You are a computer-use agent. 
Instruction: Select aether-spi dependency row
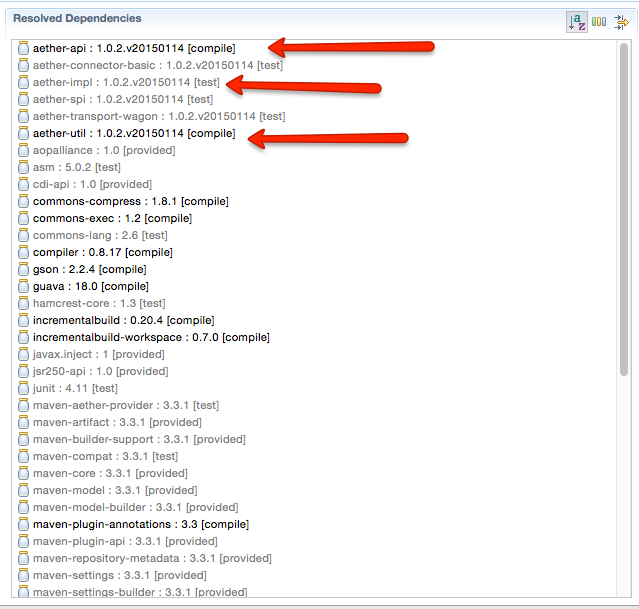pos(123,99)
